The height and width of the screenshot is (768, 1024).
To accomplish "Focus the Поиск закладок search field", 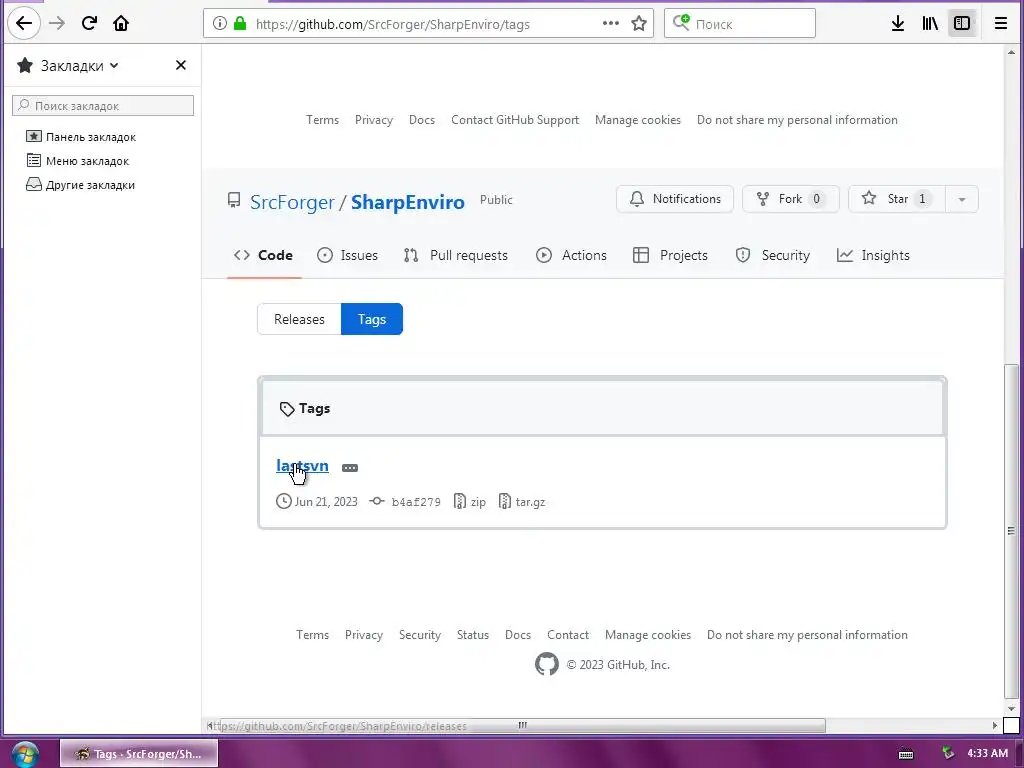I will [x=103, y=105].
